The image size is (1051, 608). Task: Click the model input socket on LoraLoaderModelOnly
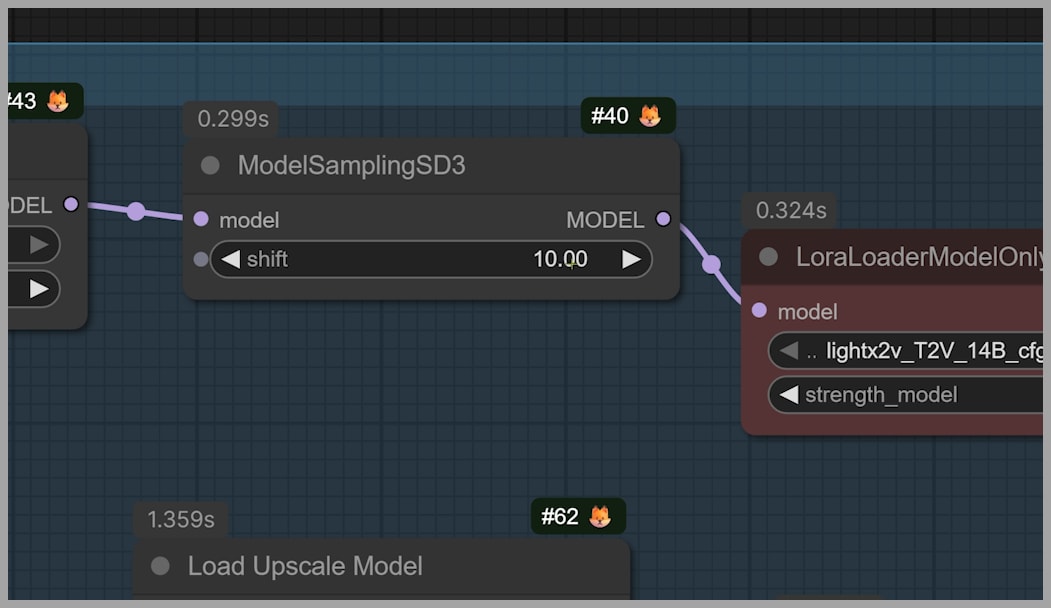[759, 311]
